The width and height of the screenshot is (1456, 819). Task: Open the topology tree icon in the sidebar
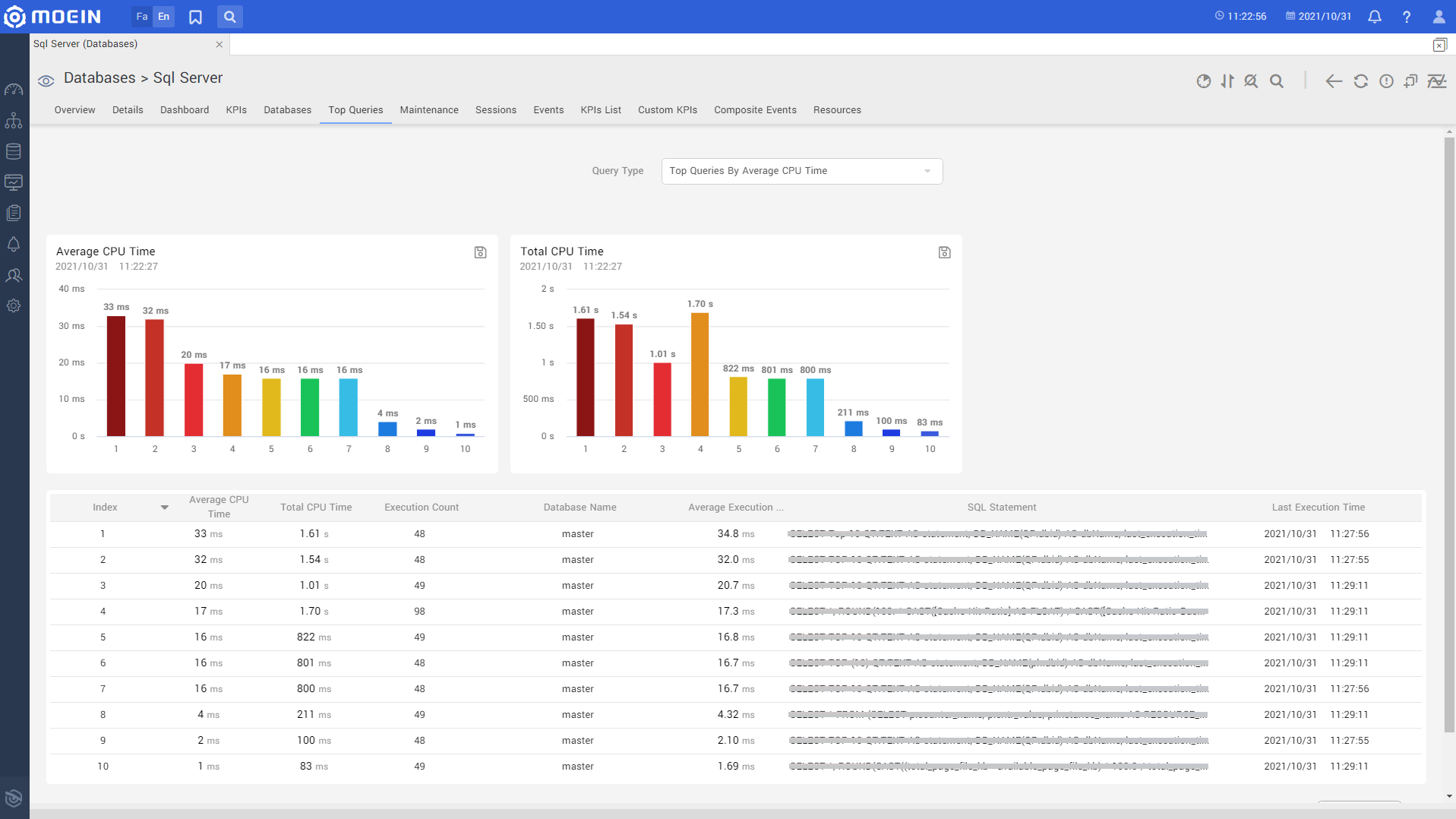(x=14, y=121)
